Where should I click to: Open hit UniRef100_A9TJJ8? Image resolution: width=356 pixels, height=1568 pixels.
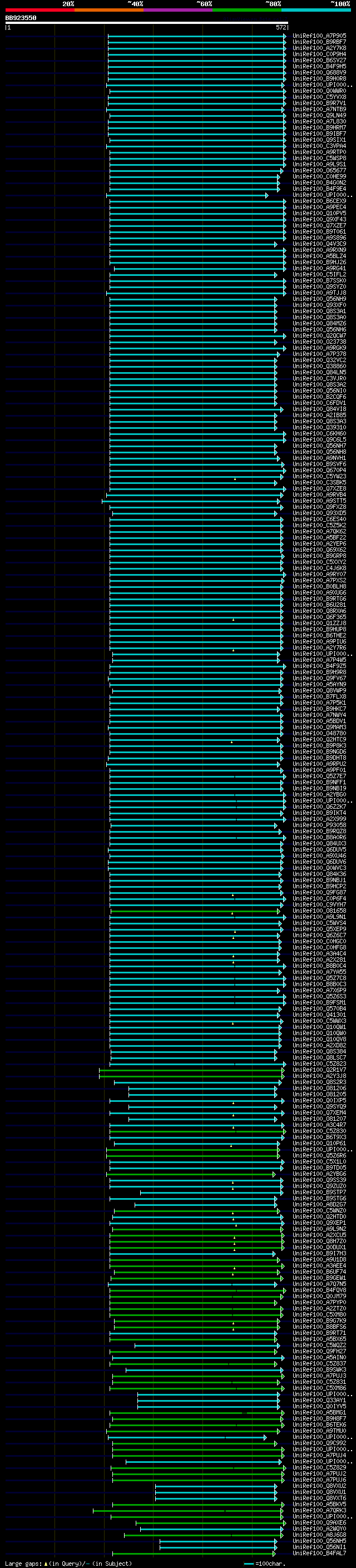pyautogui.click(x=319, y=293)
